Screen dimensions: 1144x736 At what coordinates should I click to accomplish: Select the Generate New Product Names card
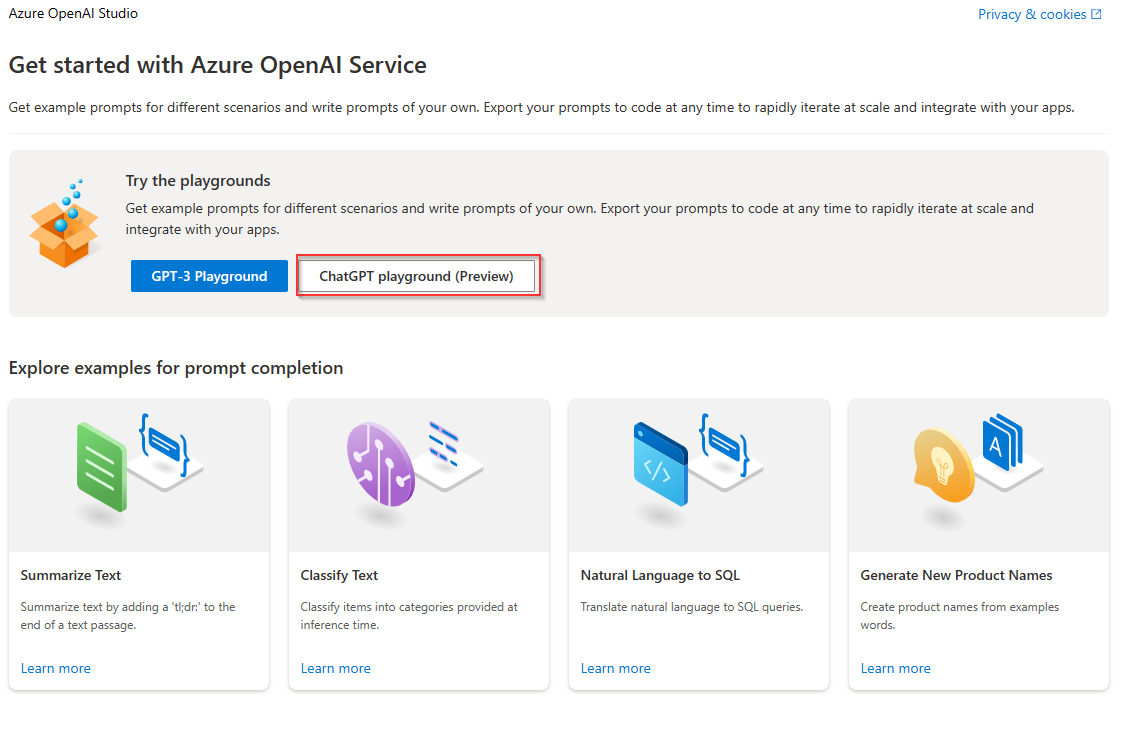coord(978,545)
